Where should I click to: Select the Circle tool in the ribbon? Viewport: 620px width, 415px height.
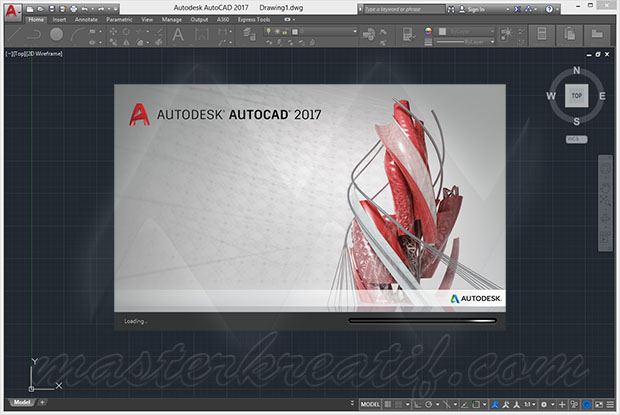tap(56, 35)
